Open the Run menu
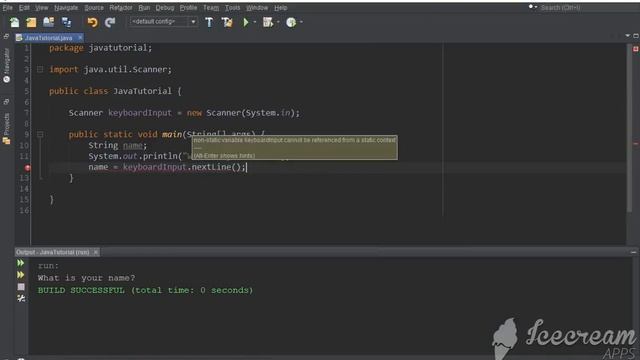640x360 pixels. 144,8
